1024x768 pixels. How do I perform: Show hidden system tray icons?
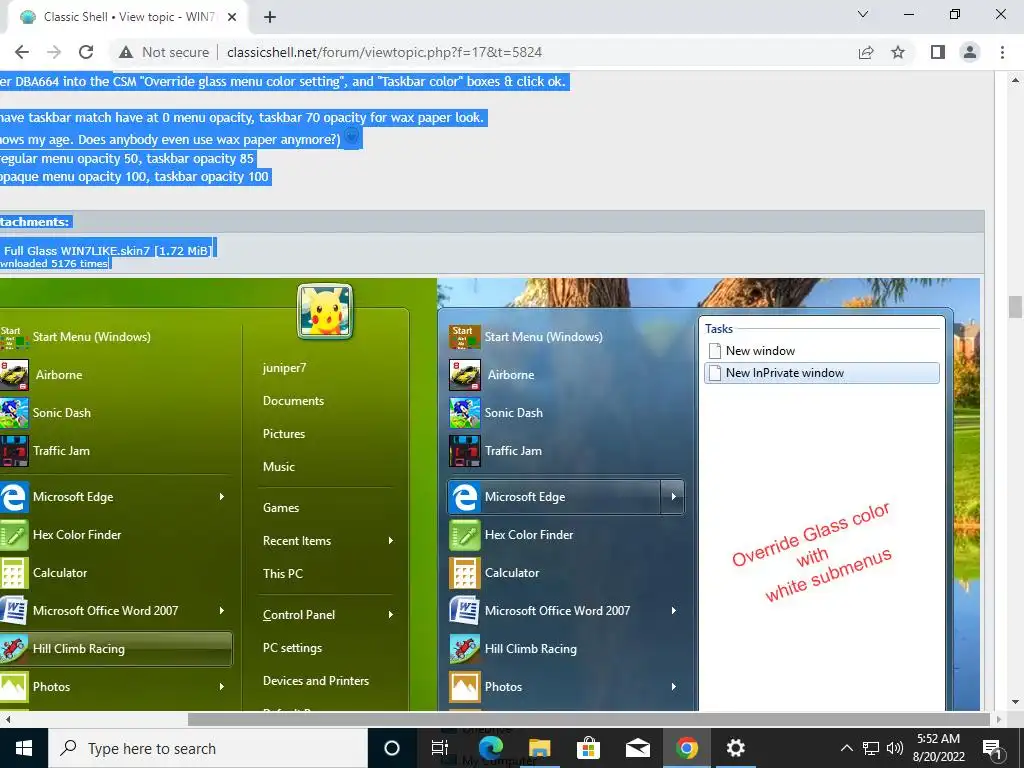click(846, 748)
